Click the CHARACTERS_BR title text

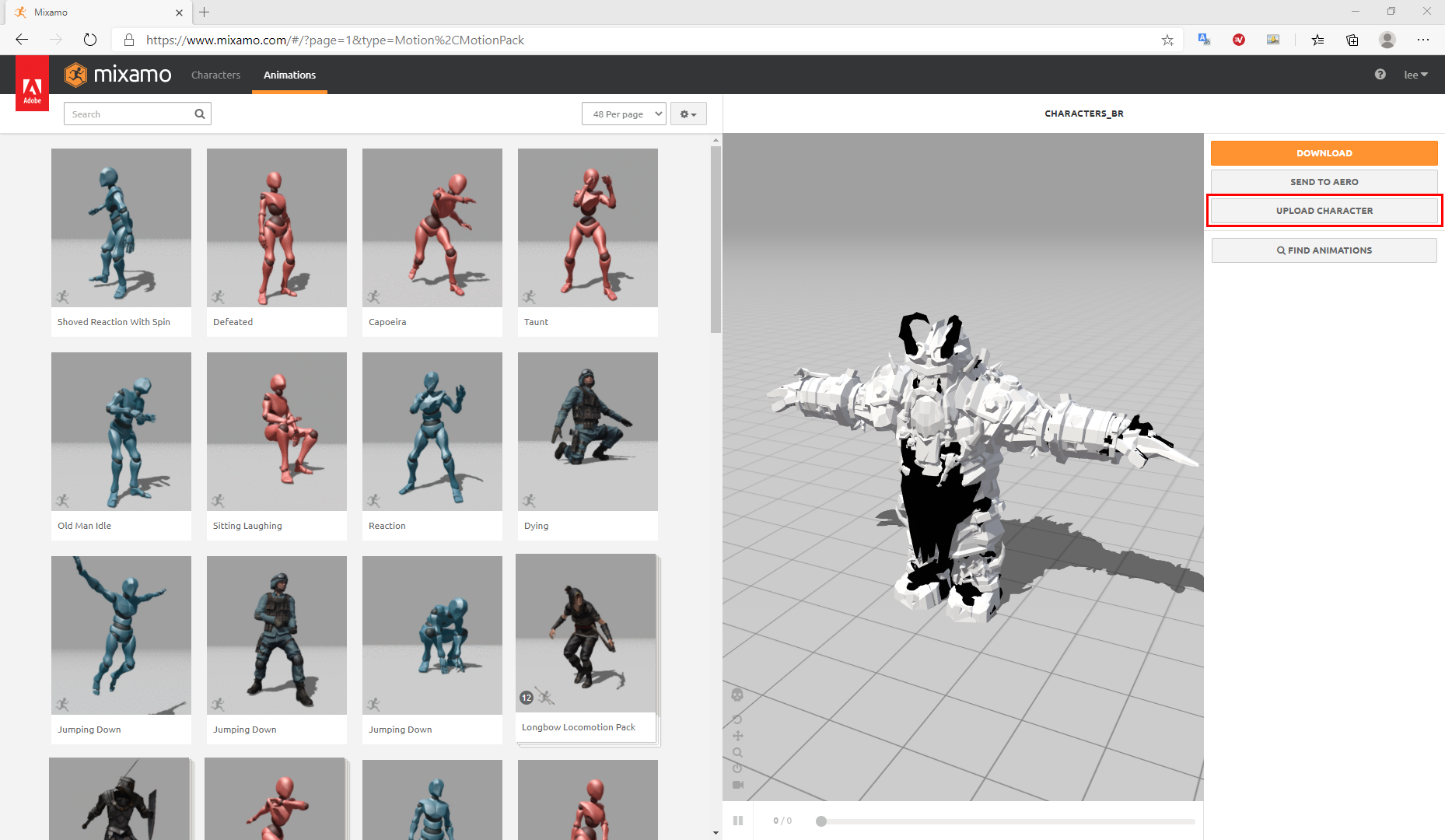click(x=1084, y=114)
